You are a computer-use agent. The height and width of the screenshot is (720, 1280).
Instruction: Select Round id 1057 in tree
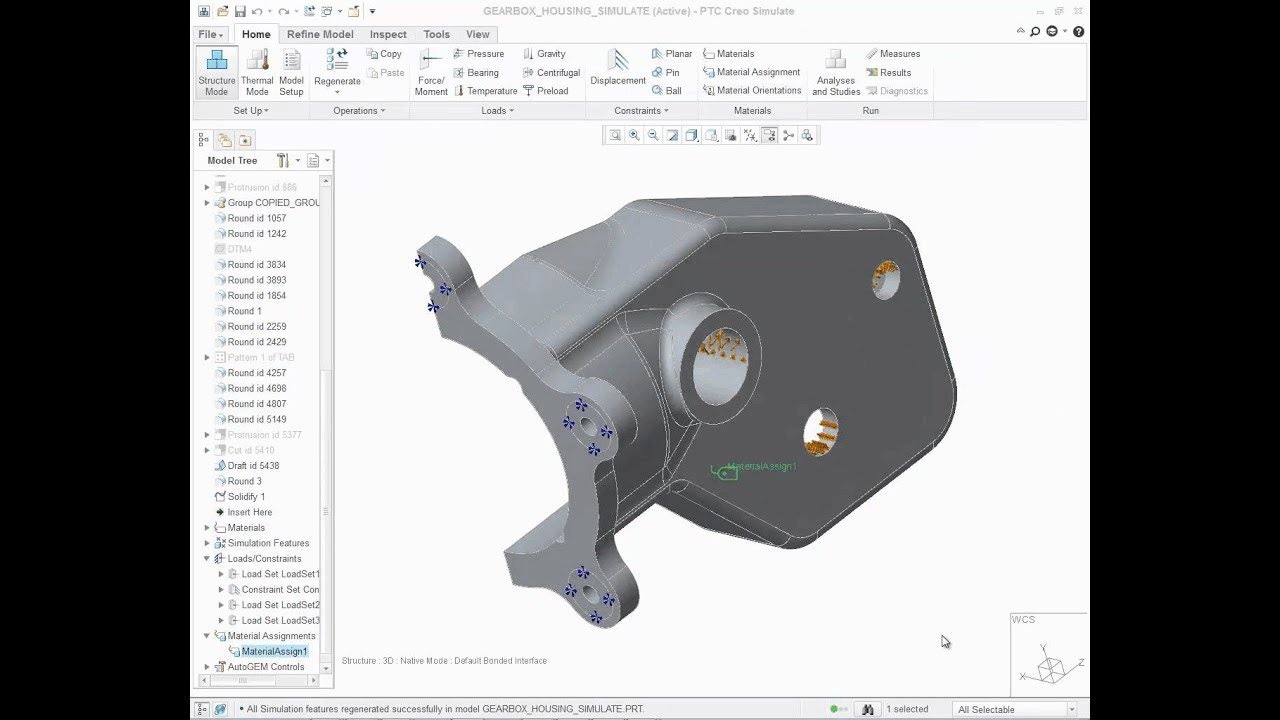tap(256, 218)
